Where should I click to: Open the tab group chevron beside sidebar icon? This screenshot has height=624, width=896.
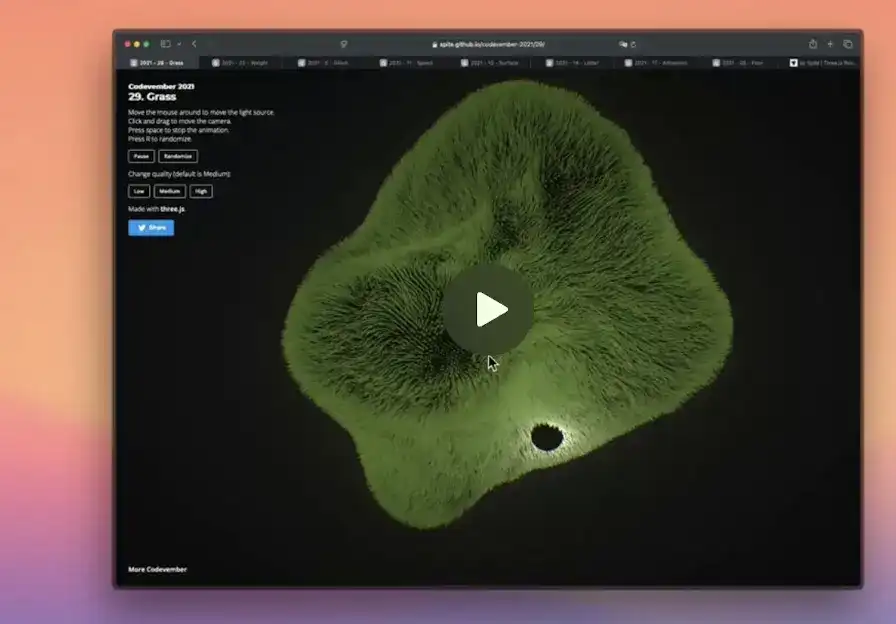pos(179,44)
